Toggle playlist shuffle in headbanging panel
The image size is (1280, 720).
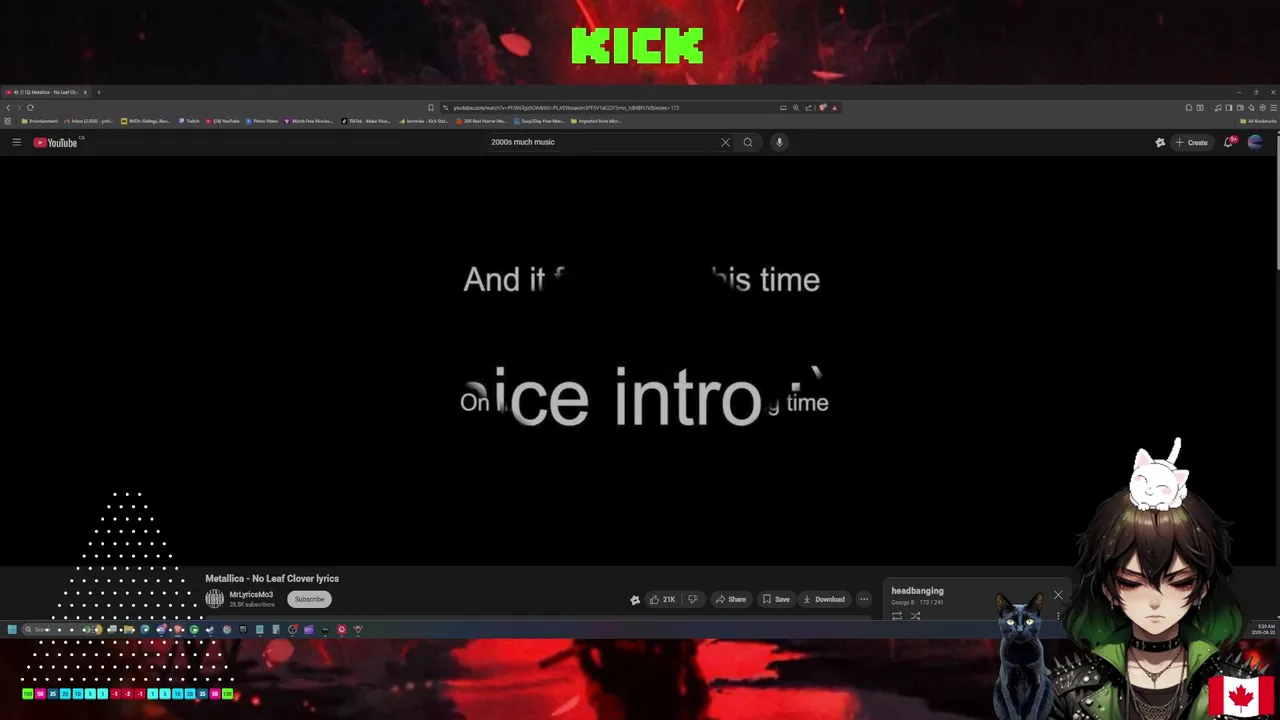(915, 616)
